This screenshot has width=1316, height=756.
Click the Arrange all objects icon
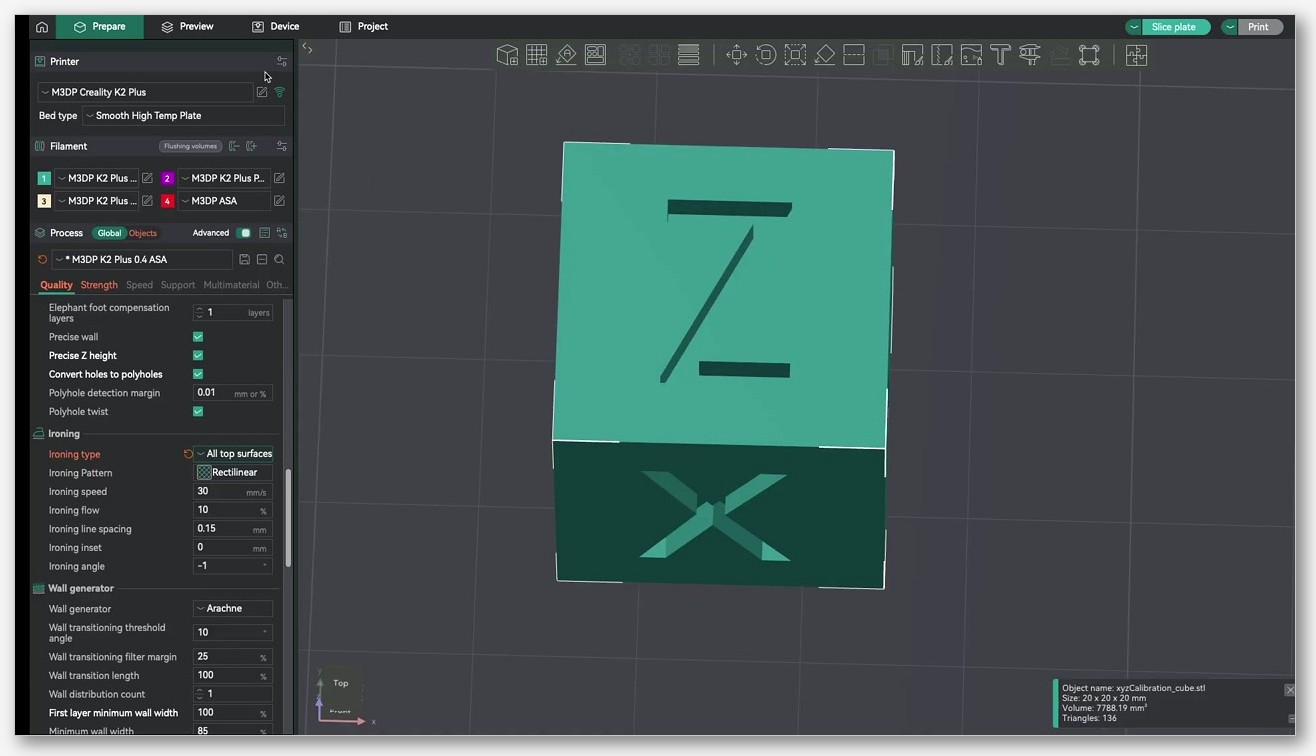click(x=595, y=55)
